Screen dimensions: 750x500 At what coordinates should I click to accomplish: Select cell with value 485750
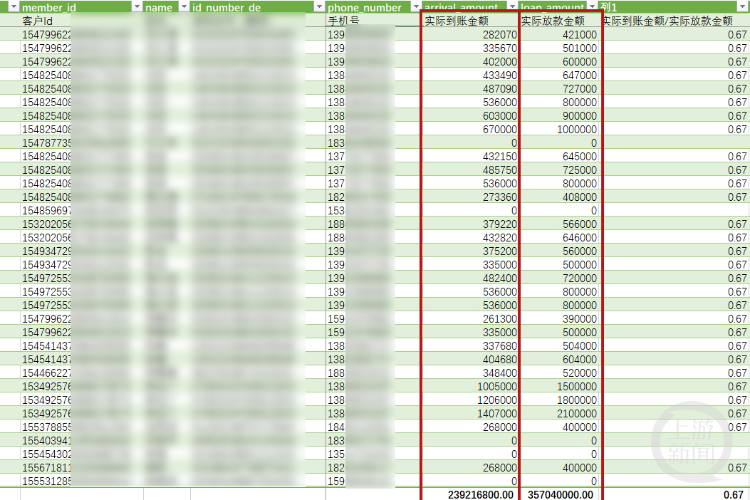(470, 170)
